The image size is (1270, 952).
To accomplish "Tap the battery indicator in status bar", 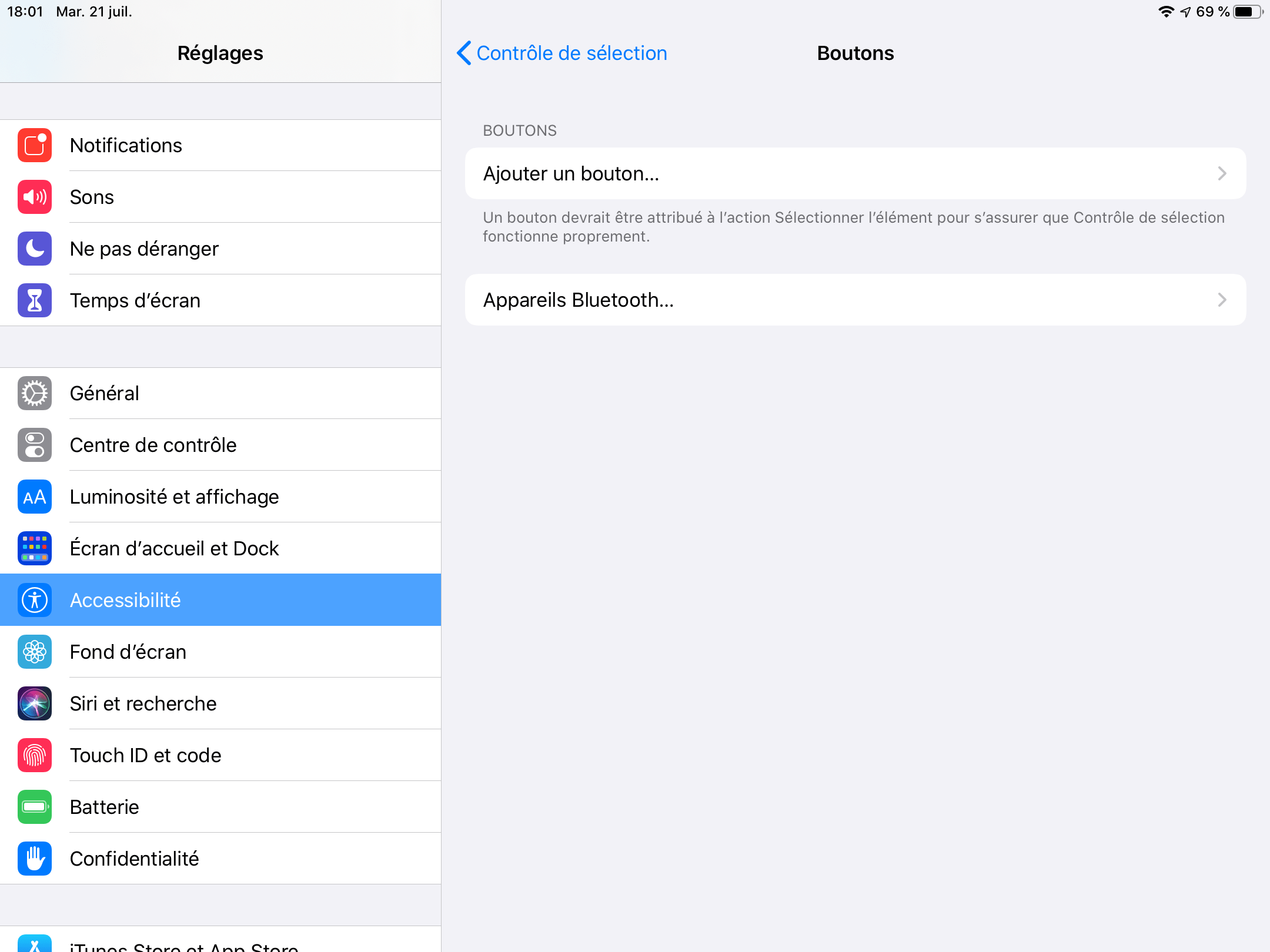I will coord(1248,12).
